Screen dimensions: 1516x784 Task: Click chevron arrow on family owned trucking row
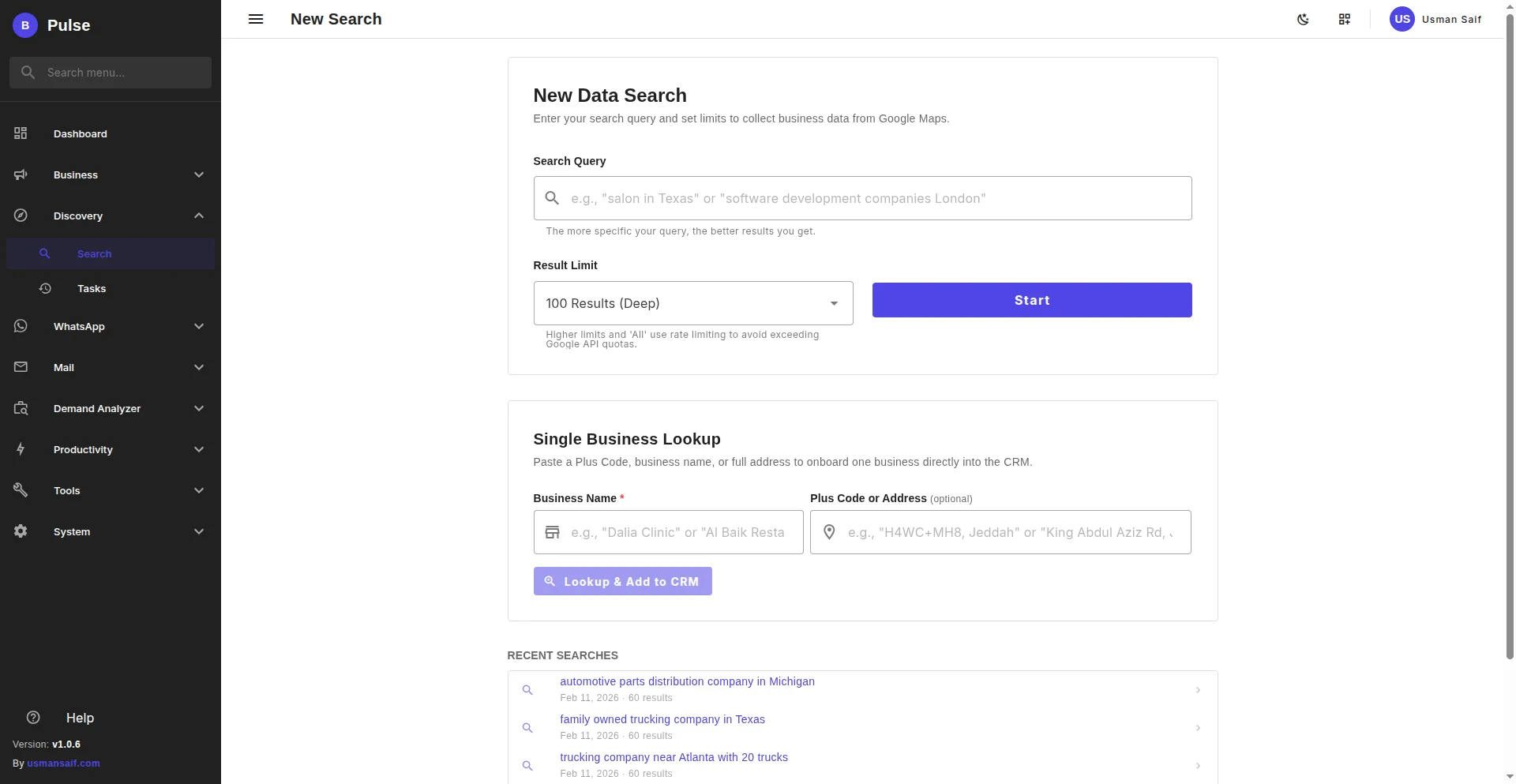(1198, 728)
